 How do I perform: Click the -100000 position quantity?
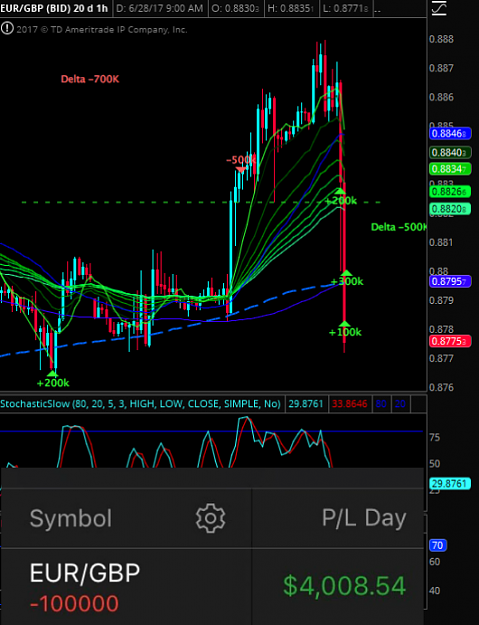click(74, 603)
